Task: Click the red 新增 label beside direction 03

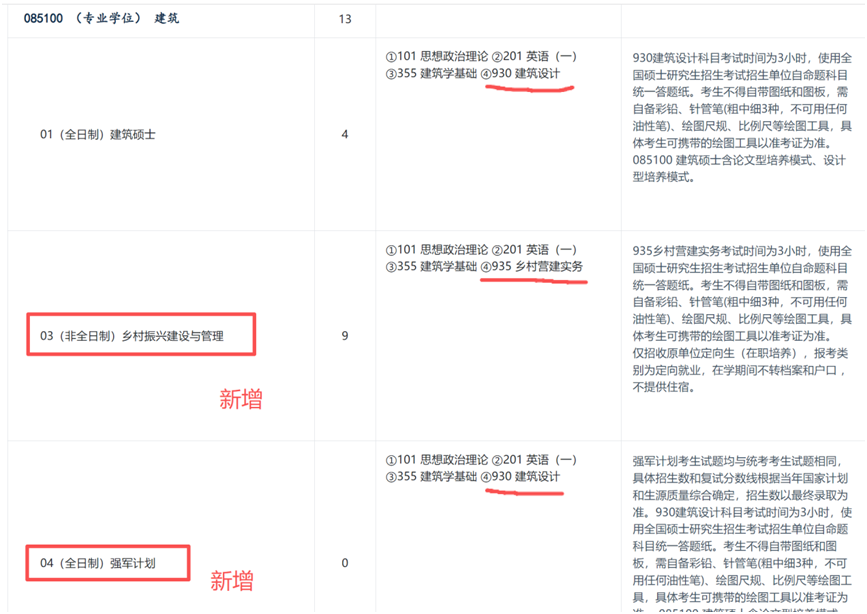Action: (x=241, y=400)
